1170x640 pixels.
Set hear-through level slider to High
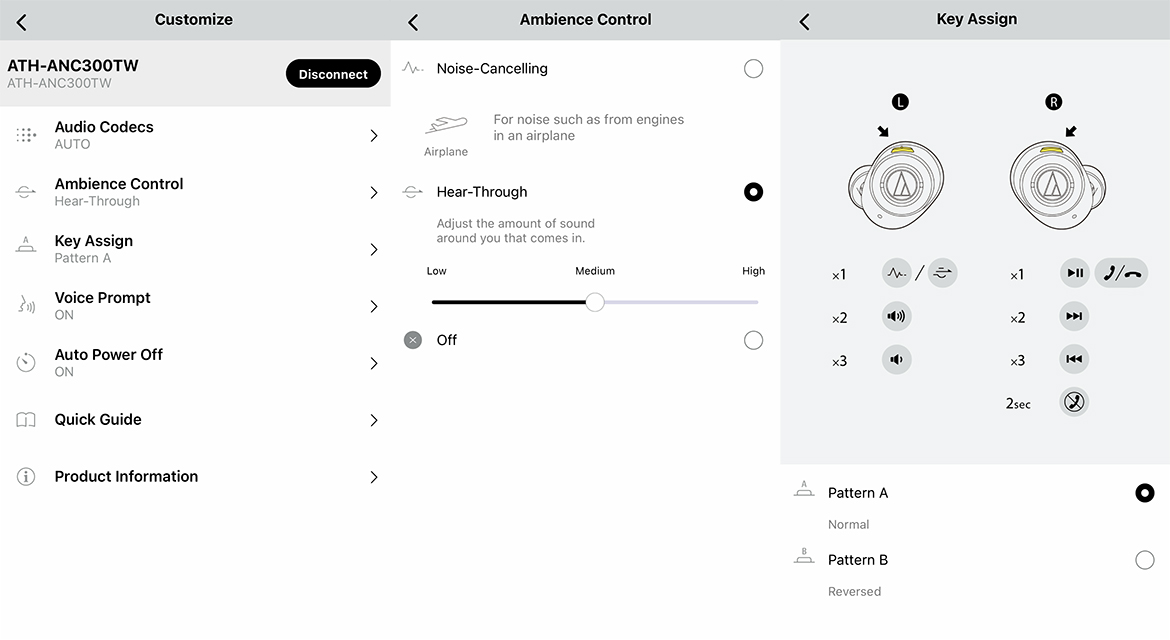757,302
